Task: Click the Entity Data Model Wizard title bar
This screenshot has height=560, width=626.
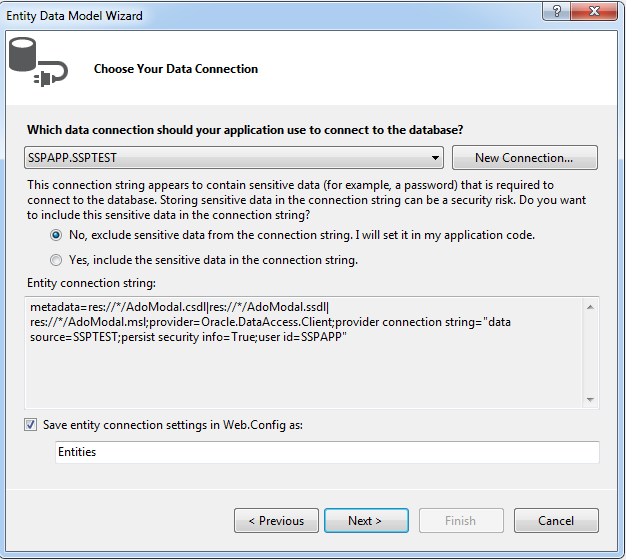Action: [250, 15]
